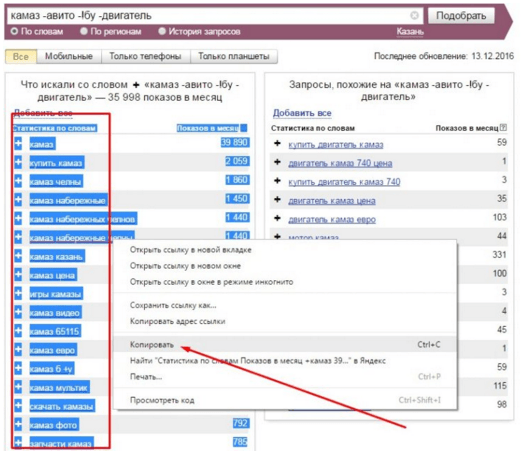Click the 'Подобрать' button
This screenshot has width=528, height=471.
pyautogui.click(x=461, y=16)
